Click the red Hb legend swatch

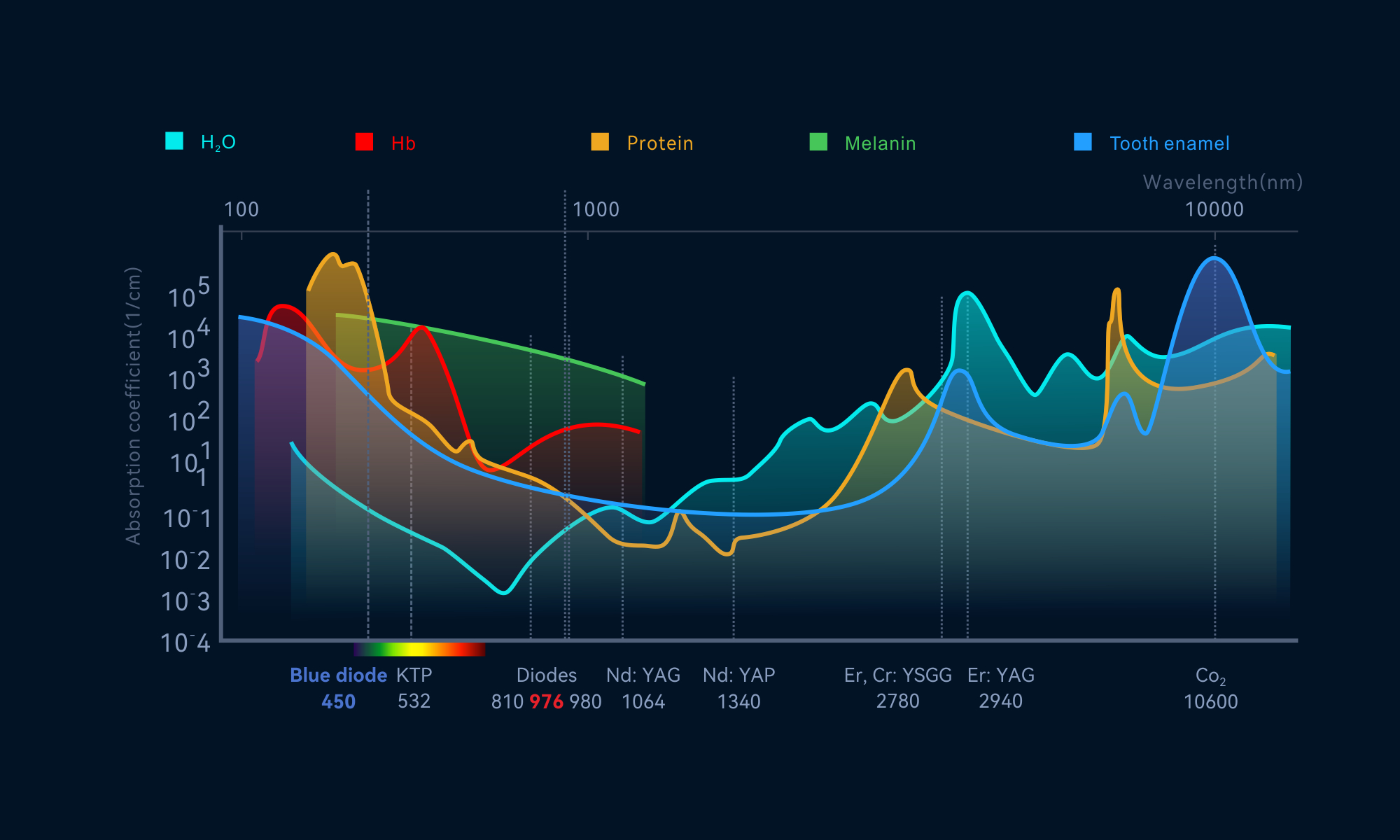pos(364,142)
